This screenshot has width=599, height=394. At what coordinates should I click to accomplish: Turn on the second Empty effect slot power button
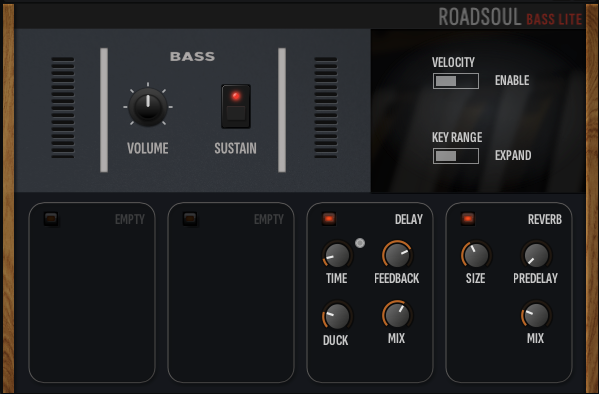click(x=190, y=219)
